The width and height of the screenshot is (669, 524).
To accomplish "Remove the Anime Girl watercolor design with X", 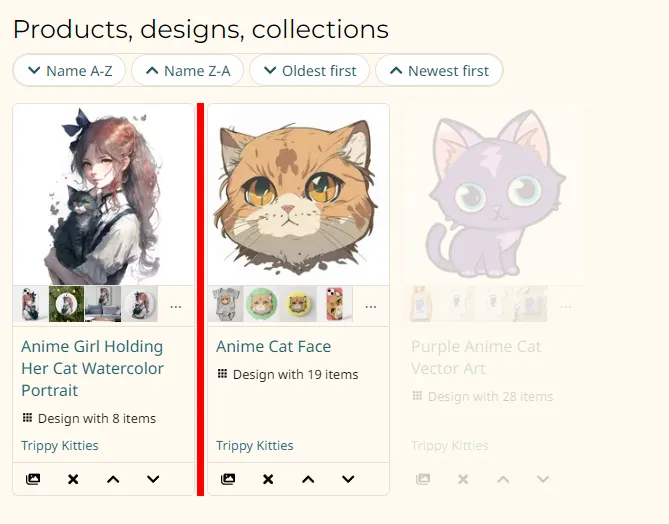I will [x=73, y=479].
